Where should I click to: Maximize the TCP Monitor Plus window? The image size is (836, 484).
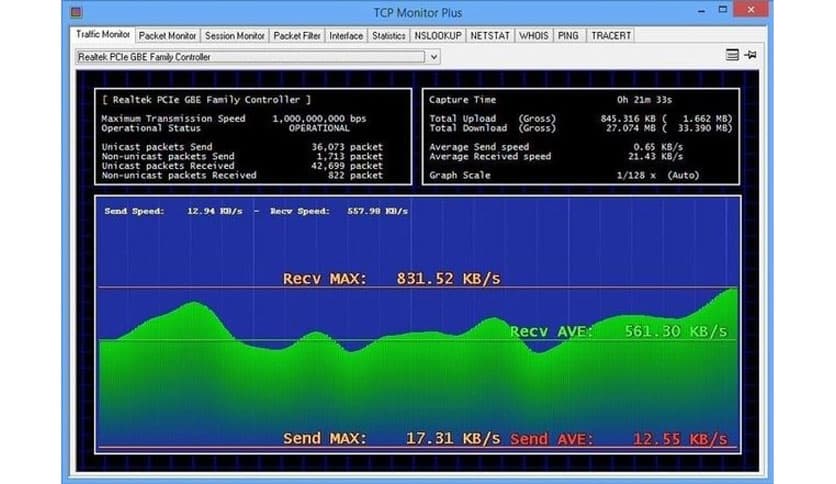[723, 10]
